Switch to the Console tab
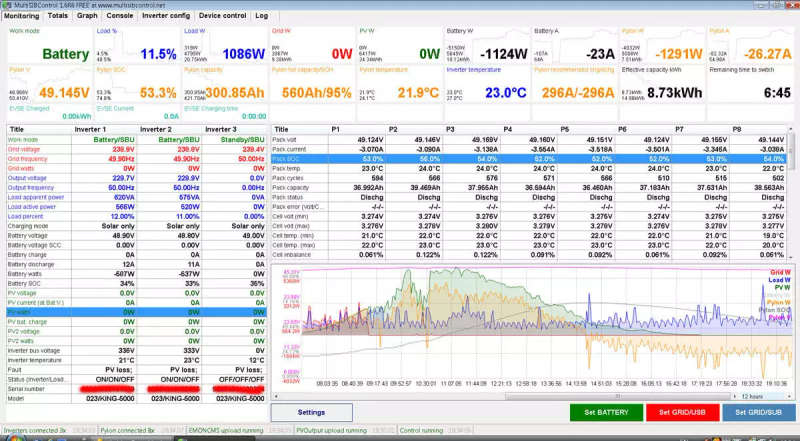 tap(120, 16)
